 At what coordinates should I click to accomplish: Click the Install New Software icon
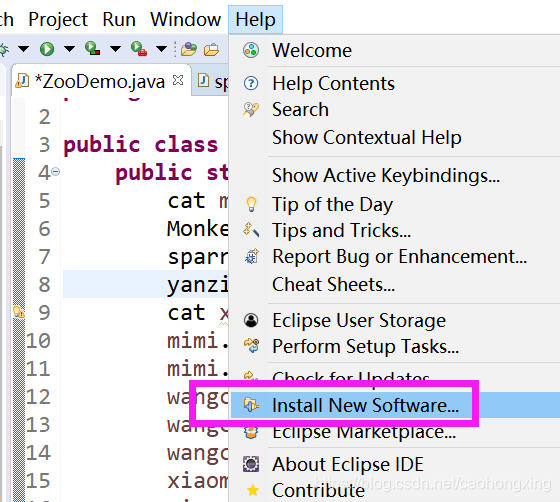coord(251,405)
